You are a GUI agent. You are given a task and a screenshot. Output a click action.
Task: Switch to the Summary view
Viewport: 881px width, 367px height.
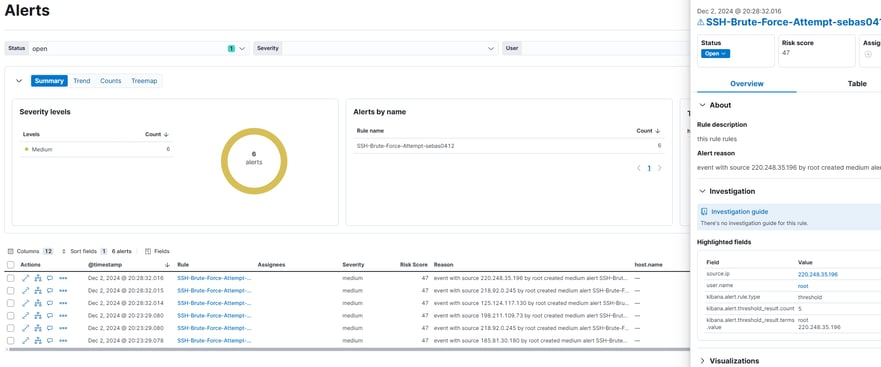[x=49, y=81]
